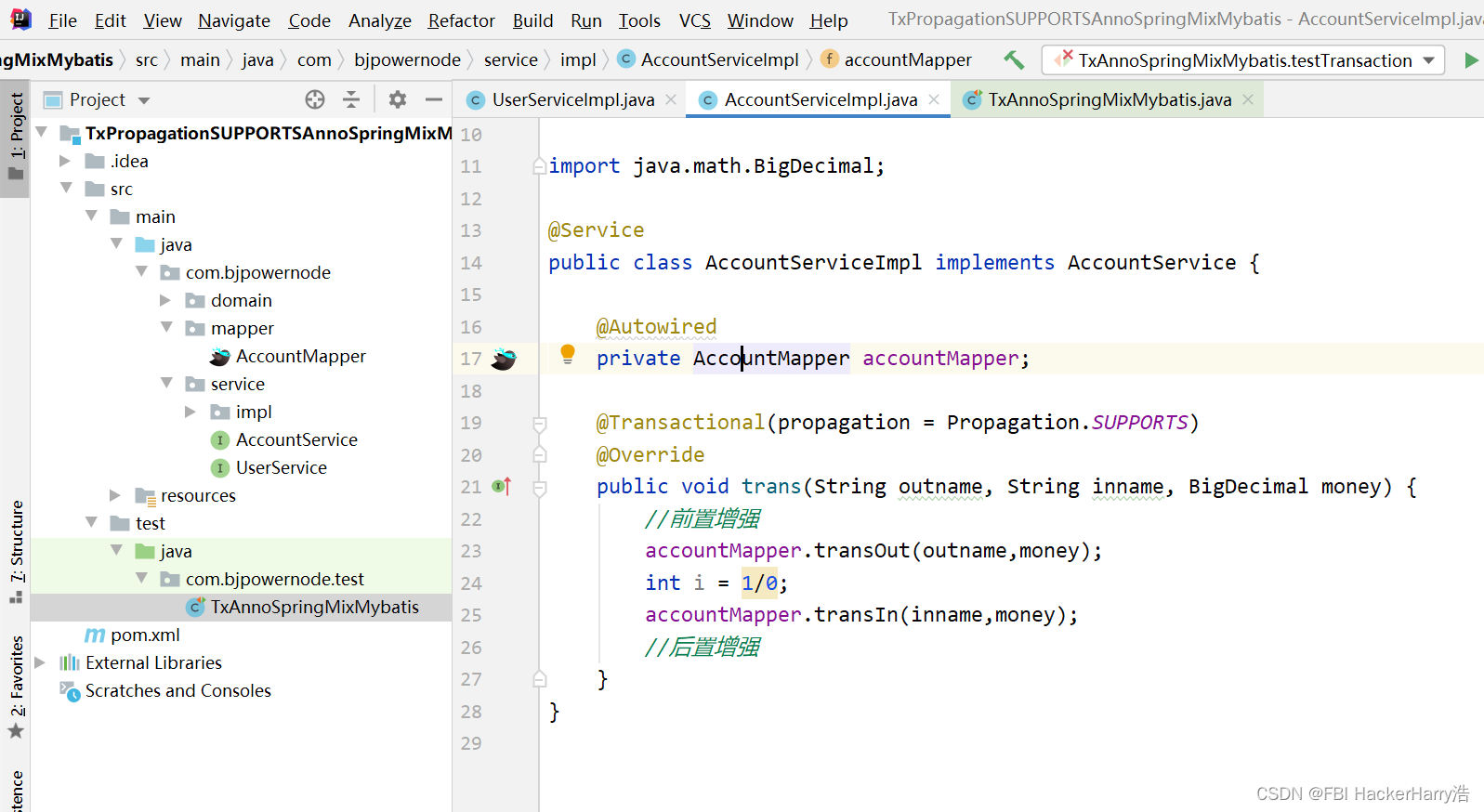The width and height of the screenshot is (1484, 812).
Task: Click the @Autowired annotation in editor
Action: coord(656,327)
